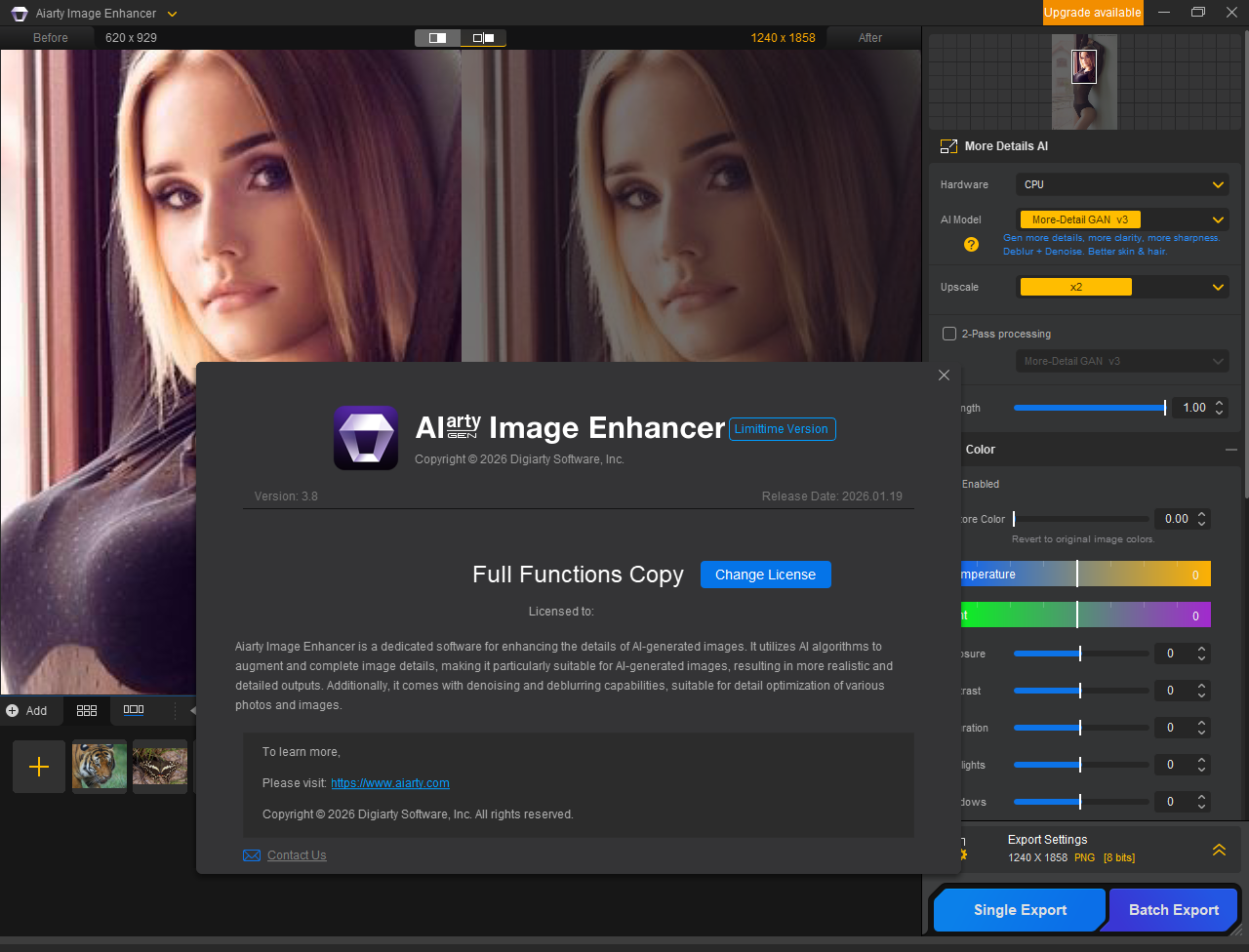Click the Batch Export button
This screenshot has width=1249, height=952.
(x=1174, y=910)
